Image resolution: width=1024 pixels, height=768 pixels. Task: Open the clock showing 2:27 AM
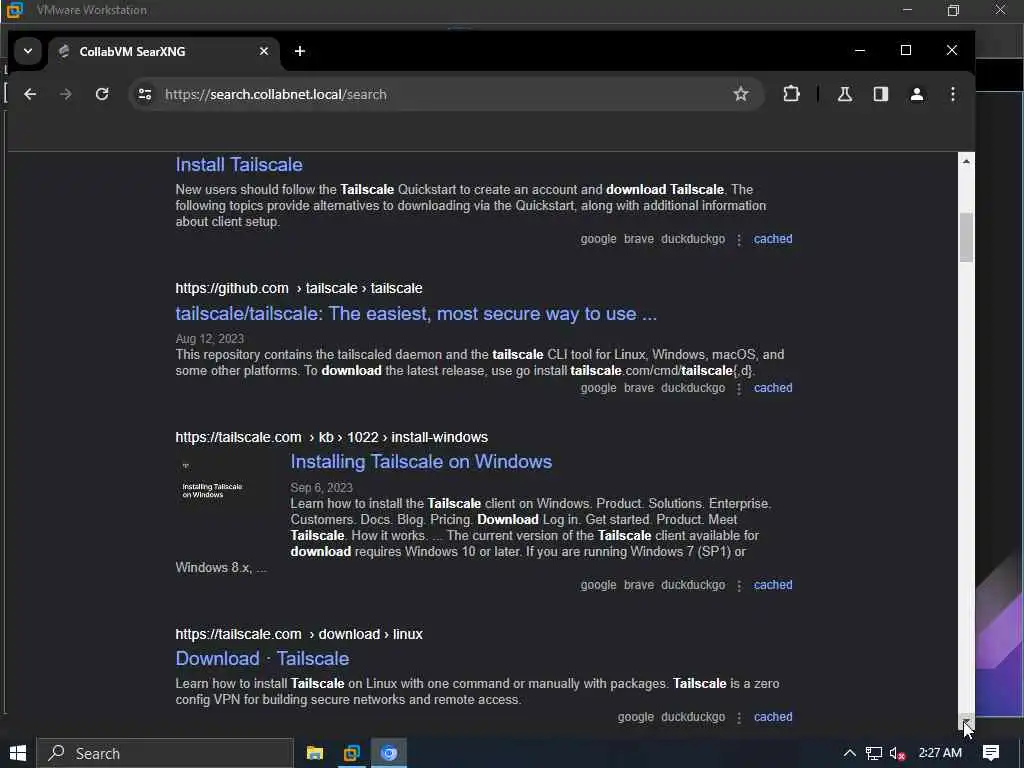(x=940, y=753)
